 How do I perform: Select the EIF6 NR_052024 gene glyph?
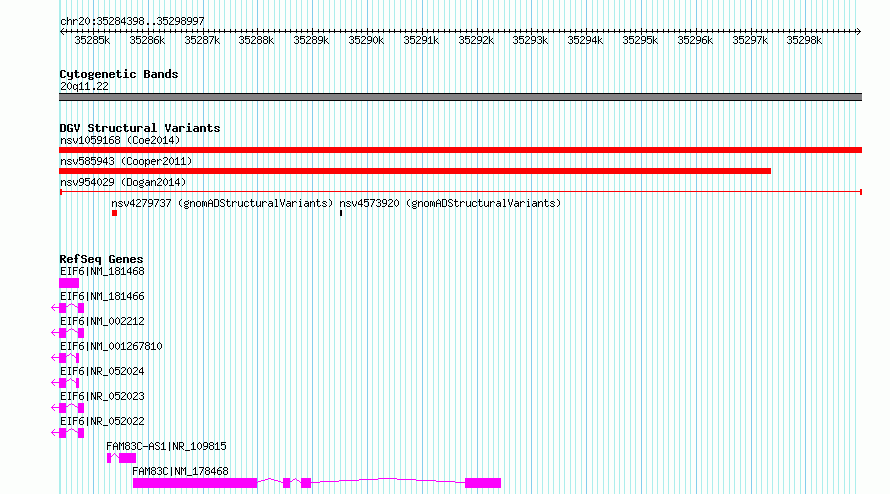coord(65,383)
